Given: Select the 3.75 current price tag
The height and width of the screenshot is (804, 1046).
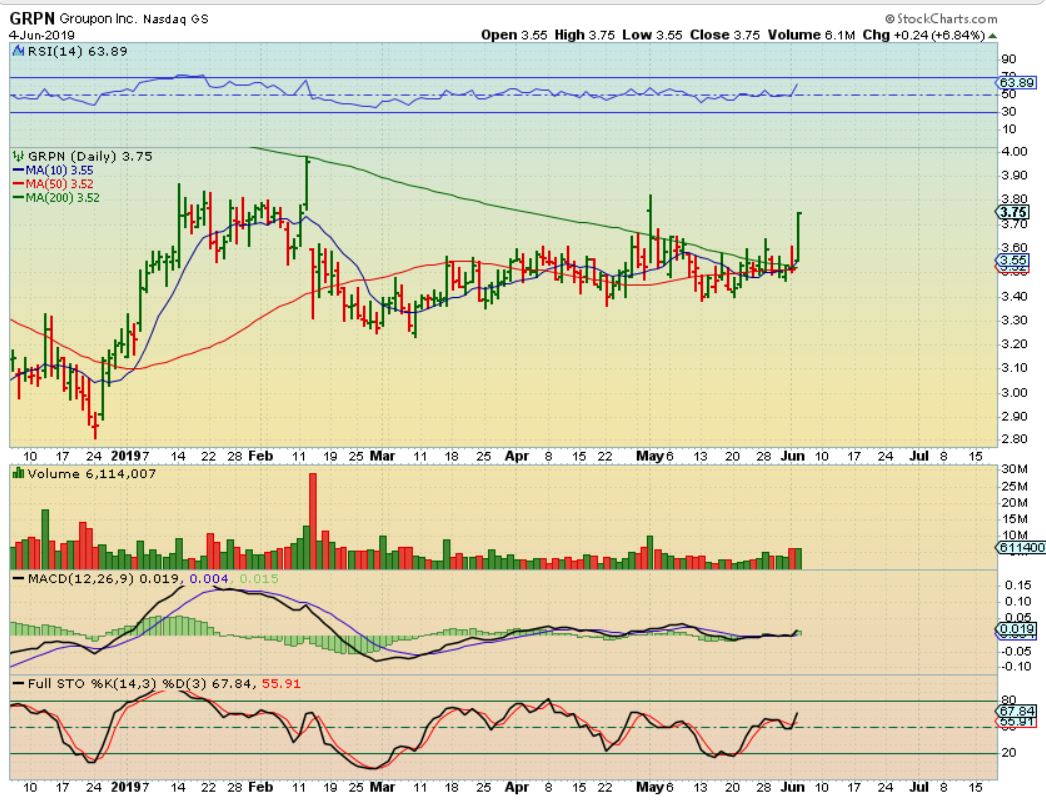Looking at the screenshot, I should pos(1011,212).
